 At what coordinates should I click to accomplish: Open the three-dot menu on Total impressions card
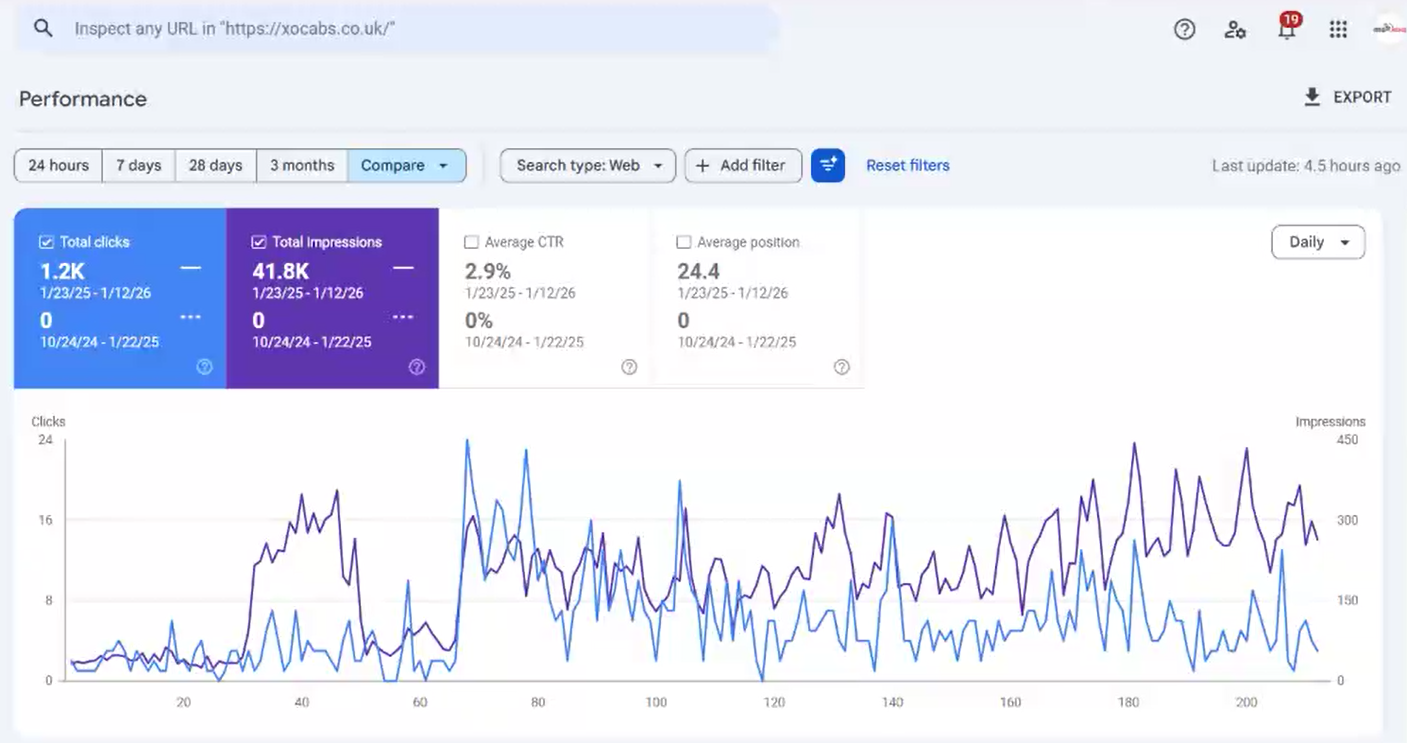(x=404, y=316)
